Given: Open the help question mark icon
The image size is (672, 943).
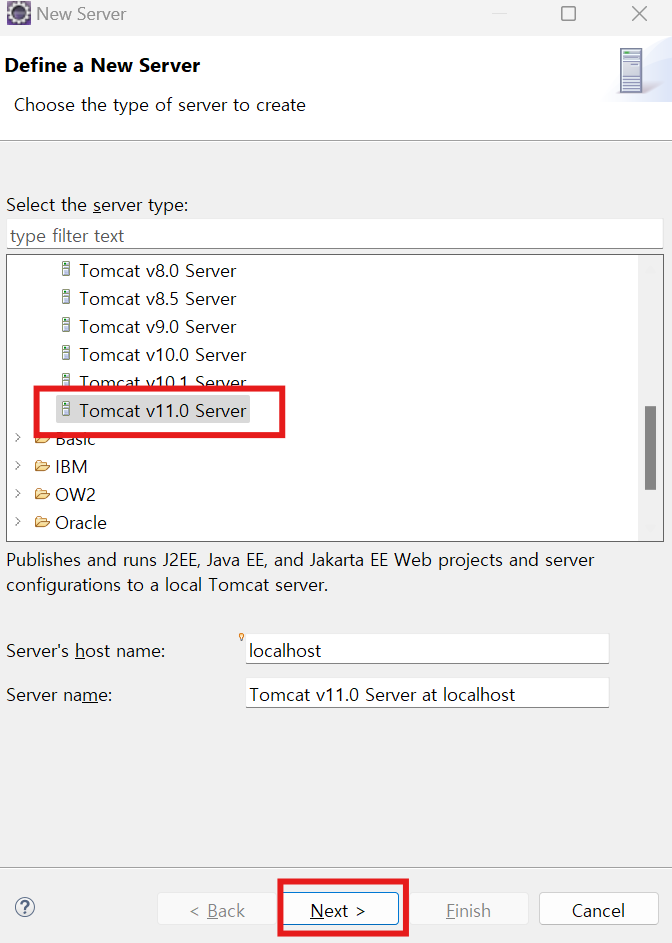Looking at the screenshot, I should click(x=25, y=908).
